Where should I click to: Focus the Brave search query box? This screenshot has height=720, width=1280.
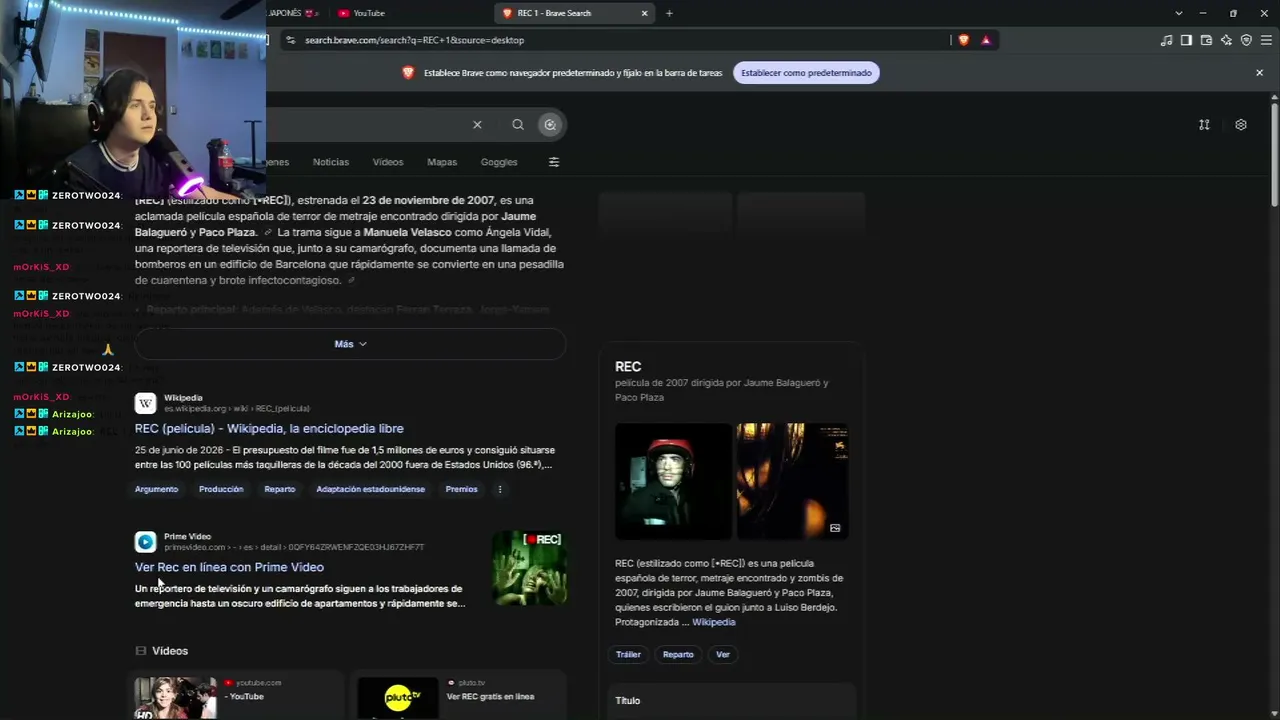tap(365, 124)
